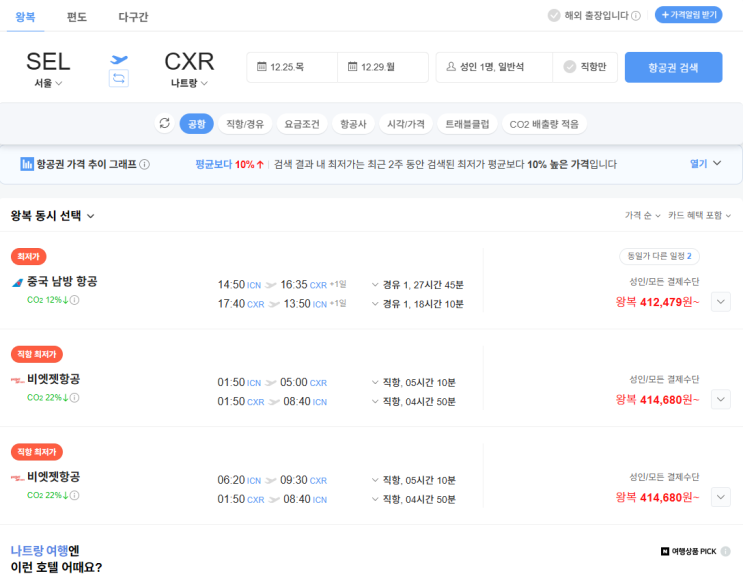Click CO2 info icon for 01:50 비엣젯항공 flight
The height and width of the screenshot is (576, 743).
74,397
